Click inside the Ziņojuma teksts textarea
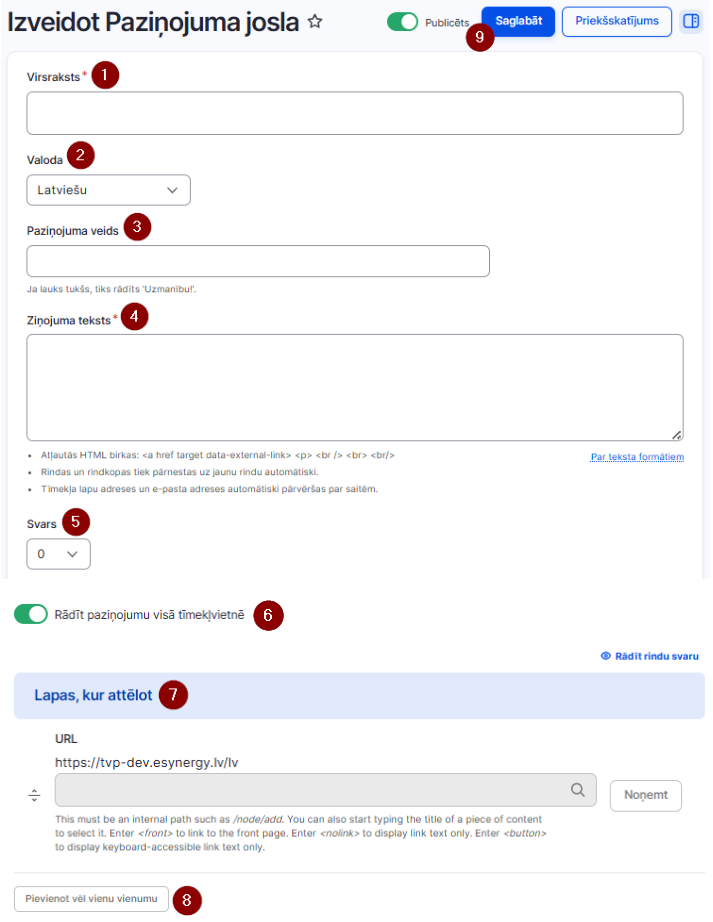713x922 pixels. [x=355, y=387]
